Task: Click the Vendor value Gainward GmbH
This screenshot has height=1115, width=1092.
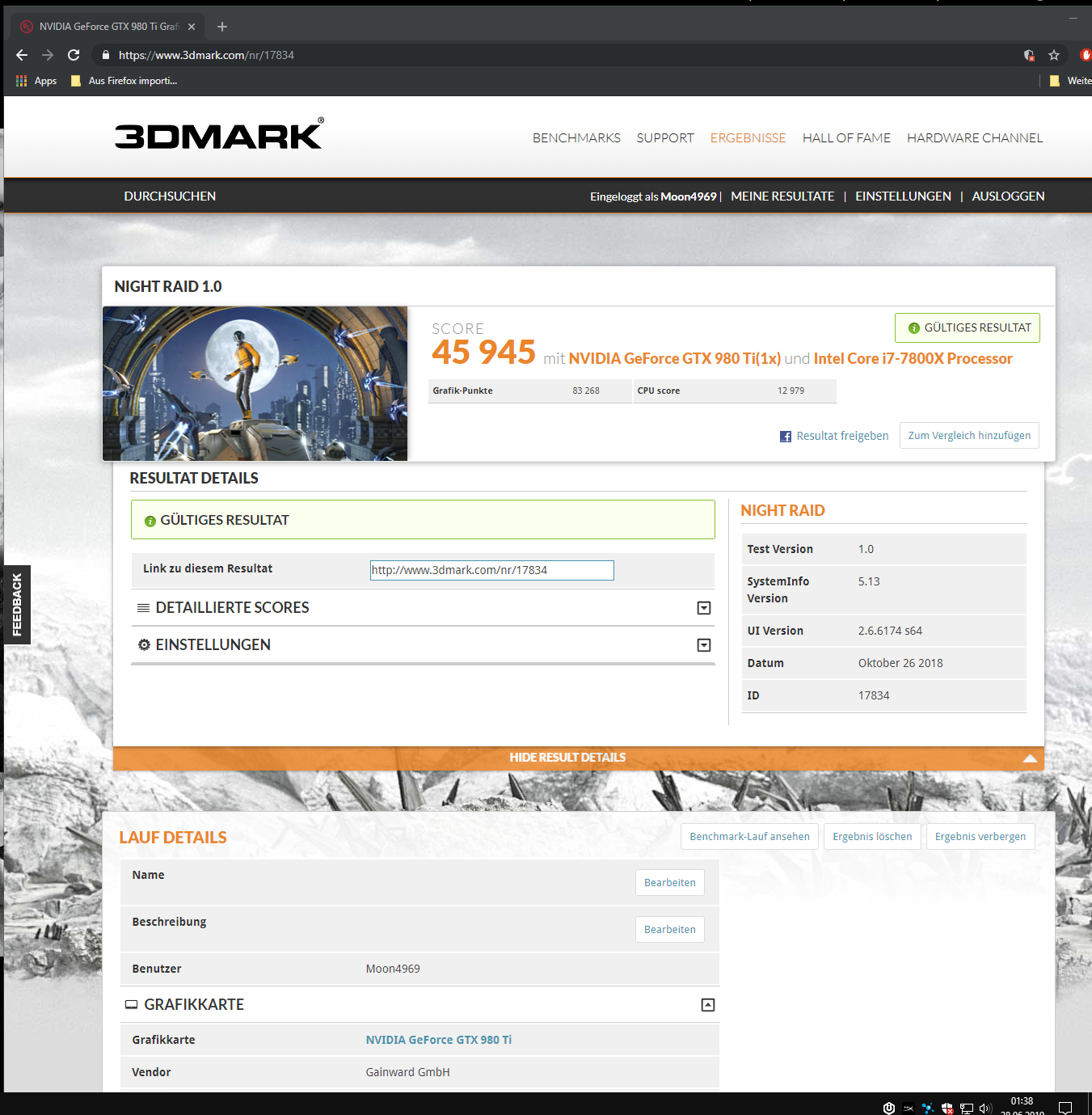Action: pyautogui.click(x=407, y=1072)
